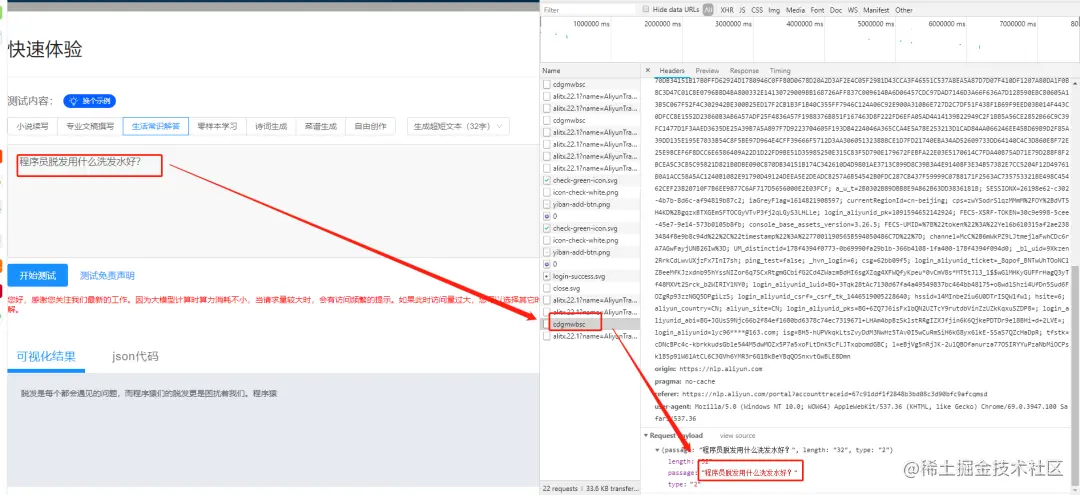Screen dimensions: 1080x495
Task: Filter network requests by CSS
Action: pos(756,10)
